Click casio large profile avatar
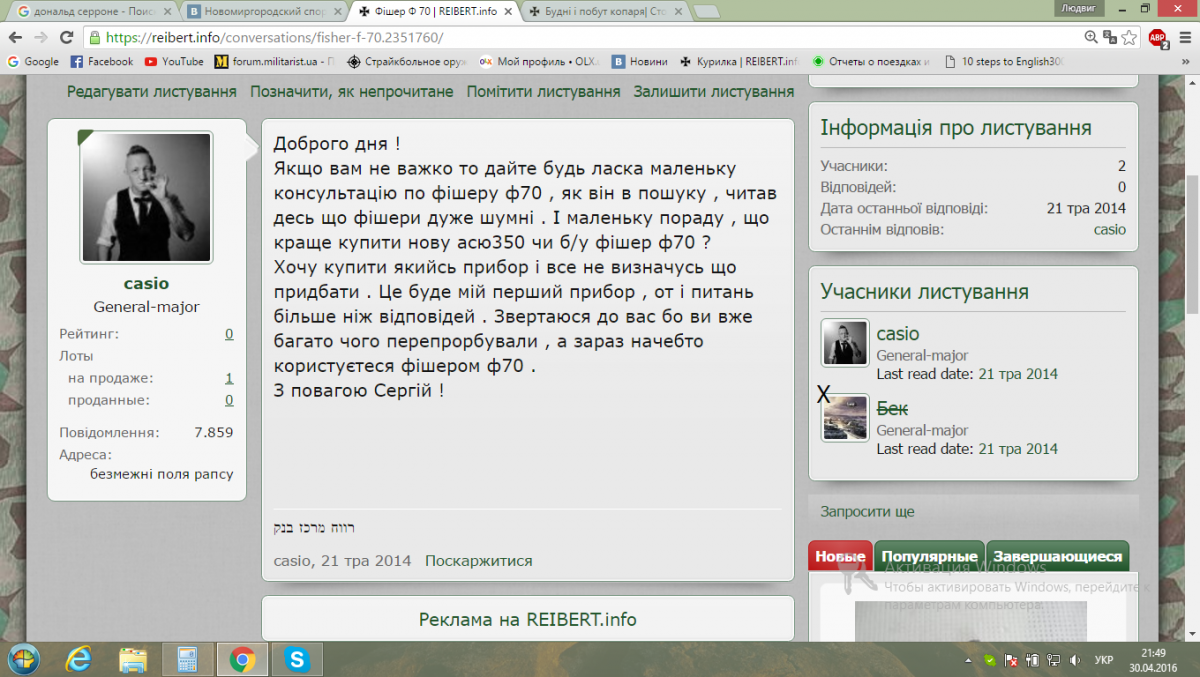The image size is (1200, 677). click(x=146, y=197)
